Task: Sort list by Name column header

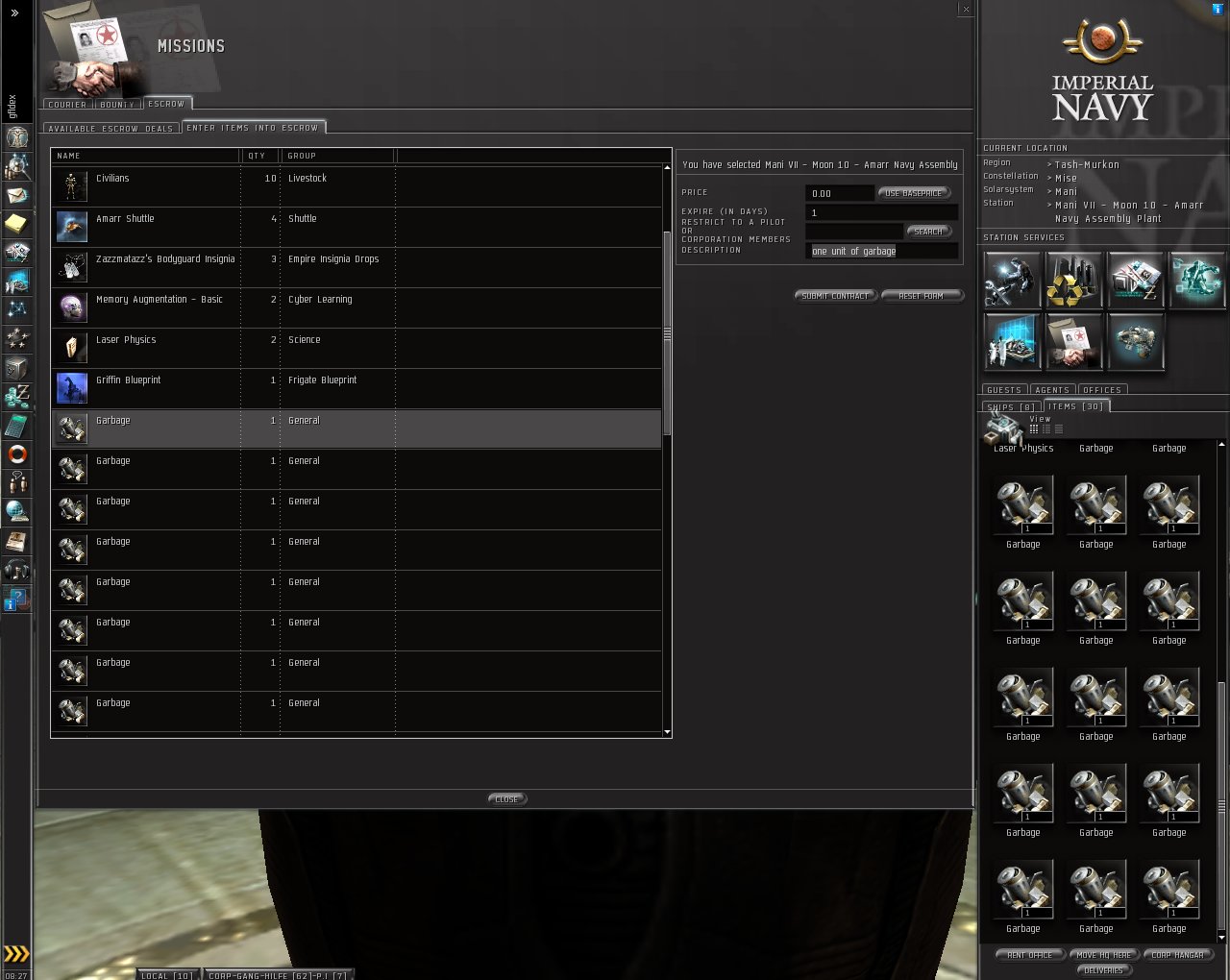Action: click(145, 156)
